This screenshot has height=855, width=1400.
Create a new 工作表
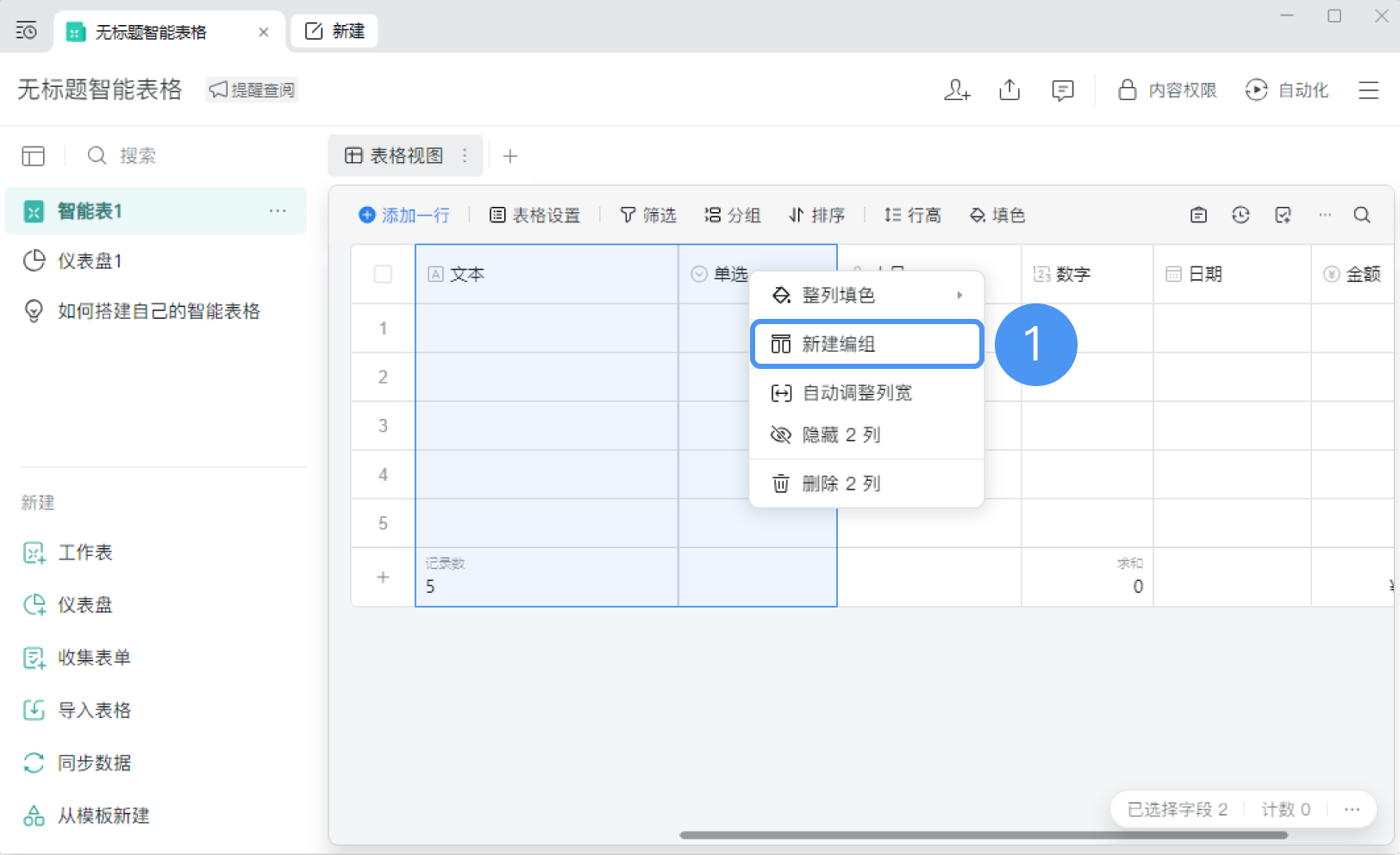click(x=68, y=552)
